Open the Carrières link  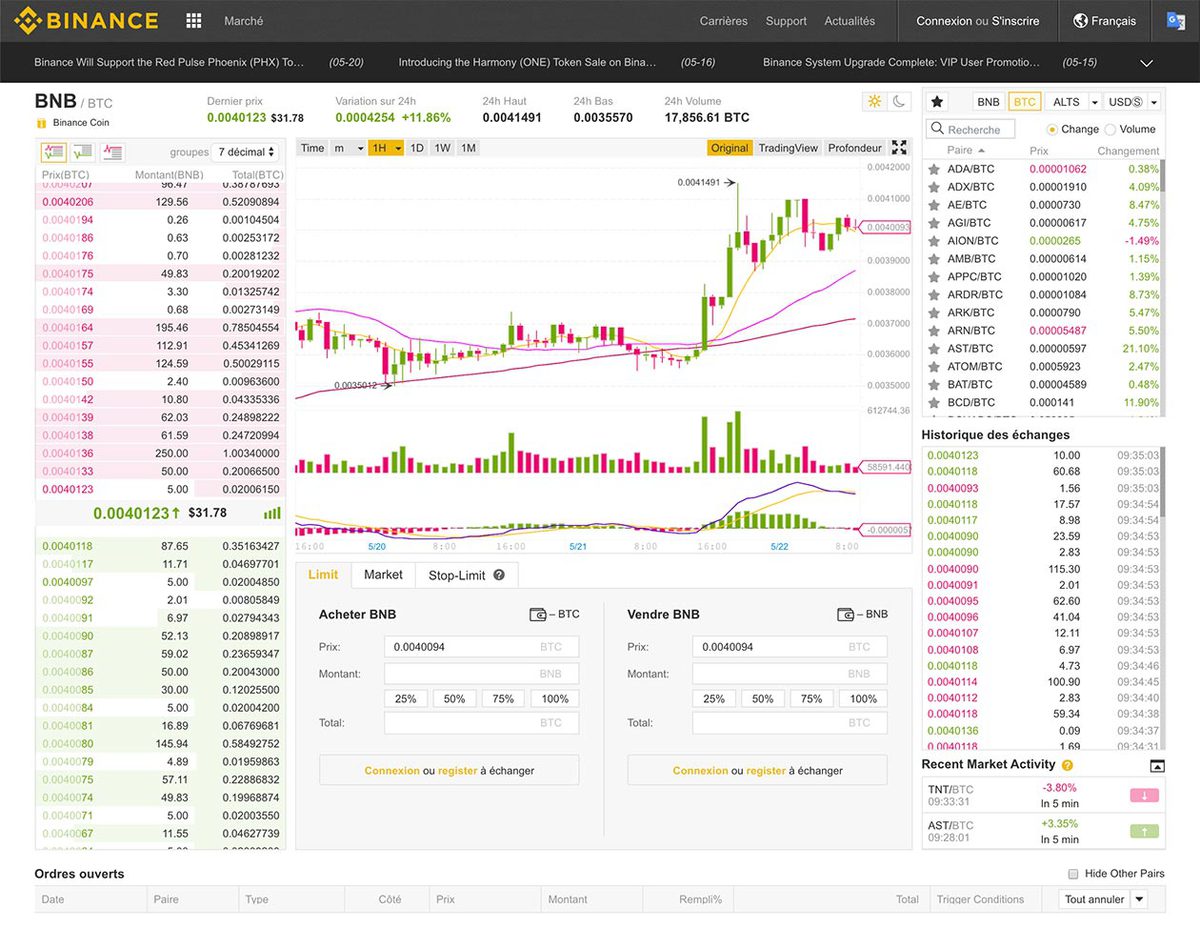pos(723,21)
